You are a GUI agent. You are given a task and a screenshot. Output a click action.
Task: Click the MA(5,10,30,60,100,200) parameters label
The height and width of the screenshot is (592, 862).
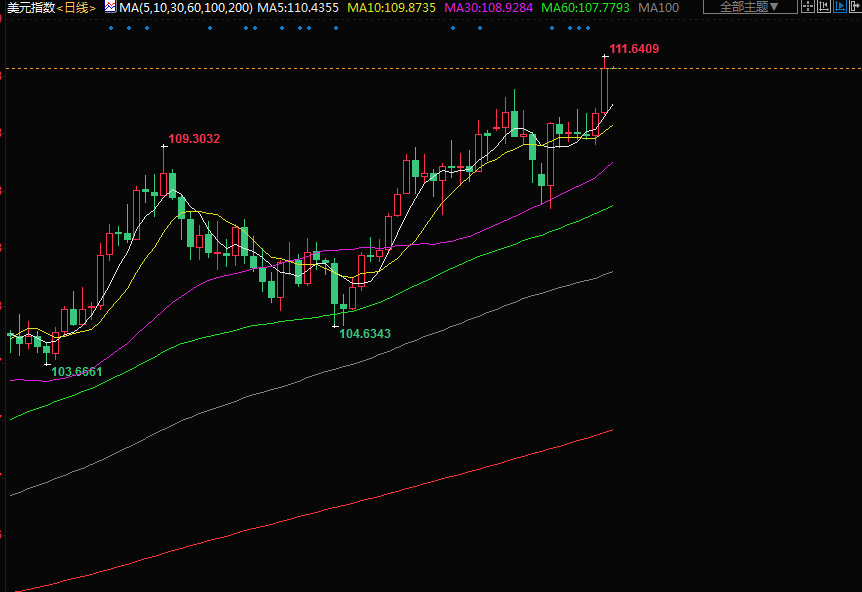[185, 7]
